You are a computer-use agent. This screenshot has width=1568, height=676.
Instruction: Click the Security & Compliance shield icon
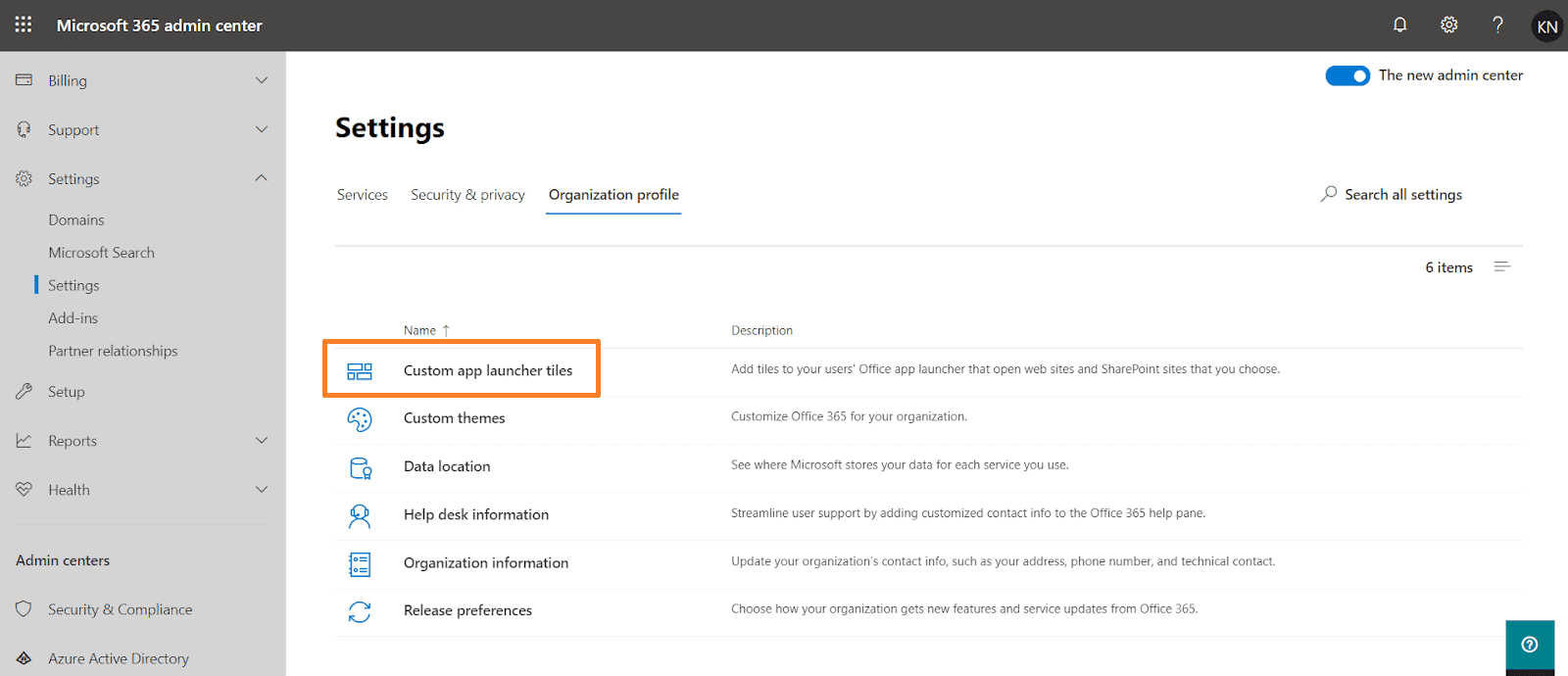tap(24, 608)
